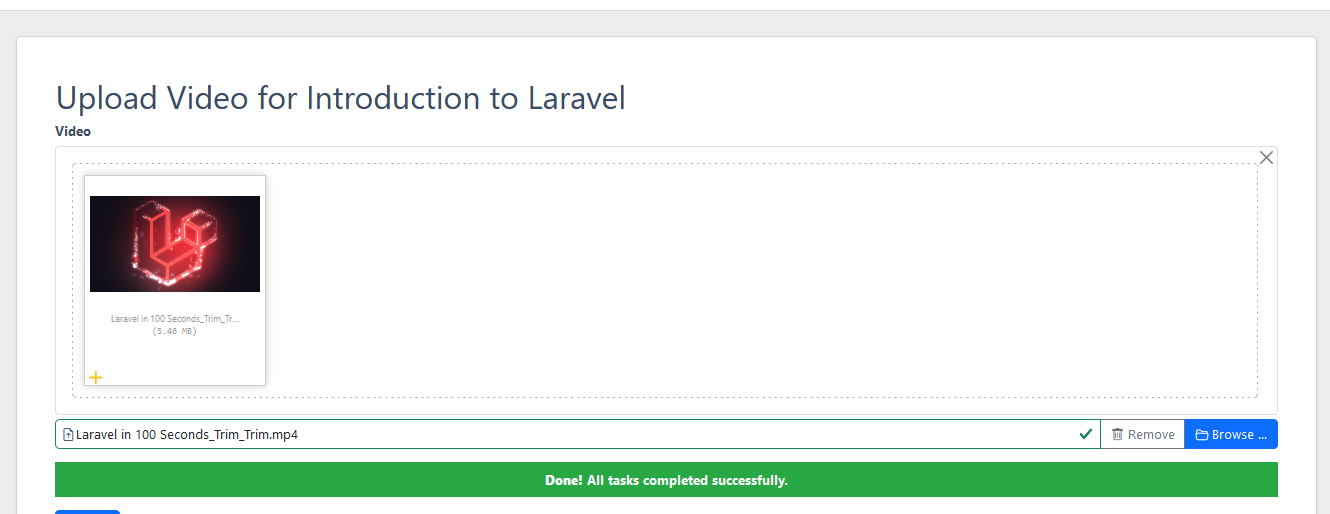Open the Laravel video thumbnail preview
1330x514 pixels.
[175, 244]
